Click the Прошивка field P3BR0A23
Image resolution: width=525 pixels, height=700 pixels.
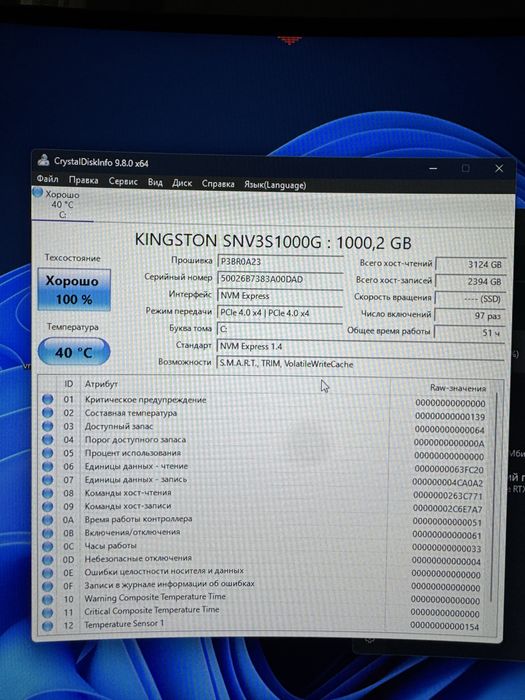click(x=280, y=262)
